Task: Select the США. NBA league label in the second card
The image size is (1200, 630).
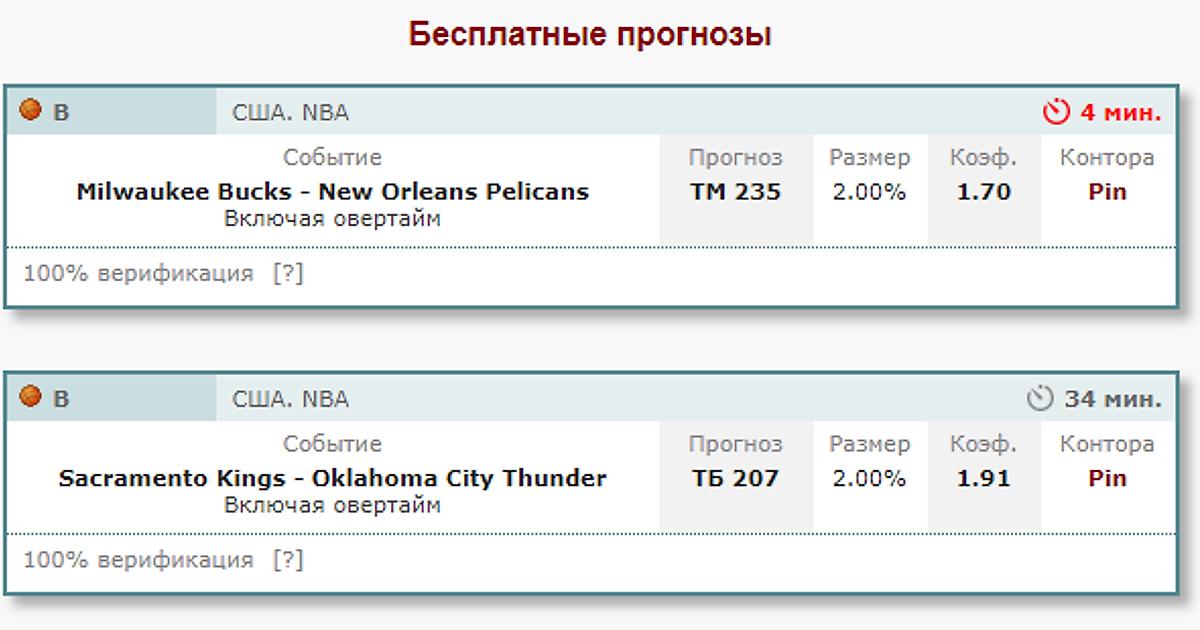Action: tap(290, 399)
